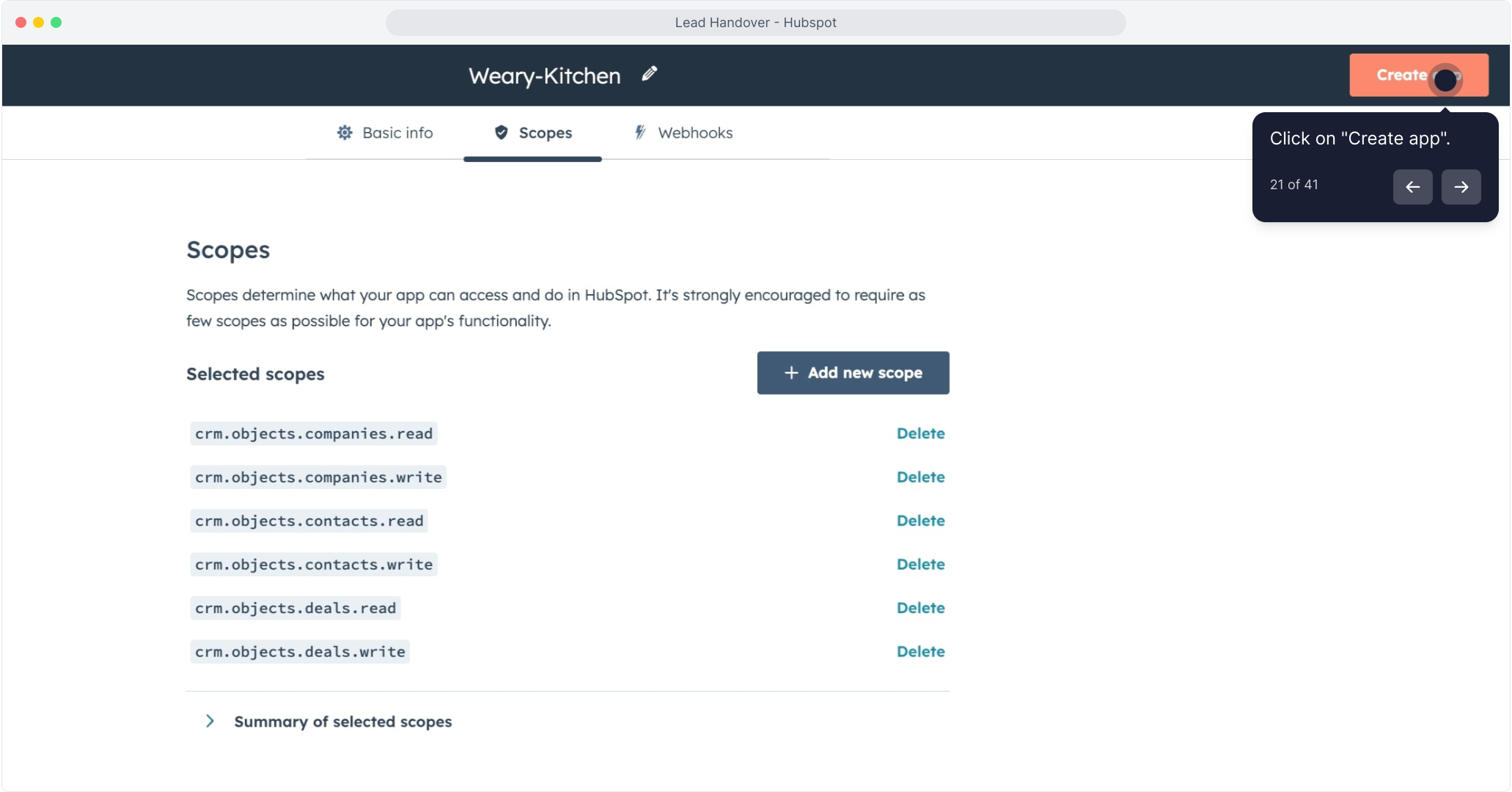
Task: Switch to the Webhooks tab
Action: (695, 133)
